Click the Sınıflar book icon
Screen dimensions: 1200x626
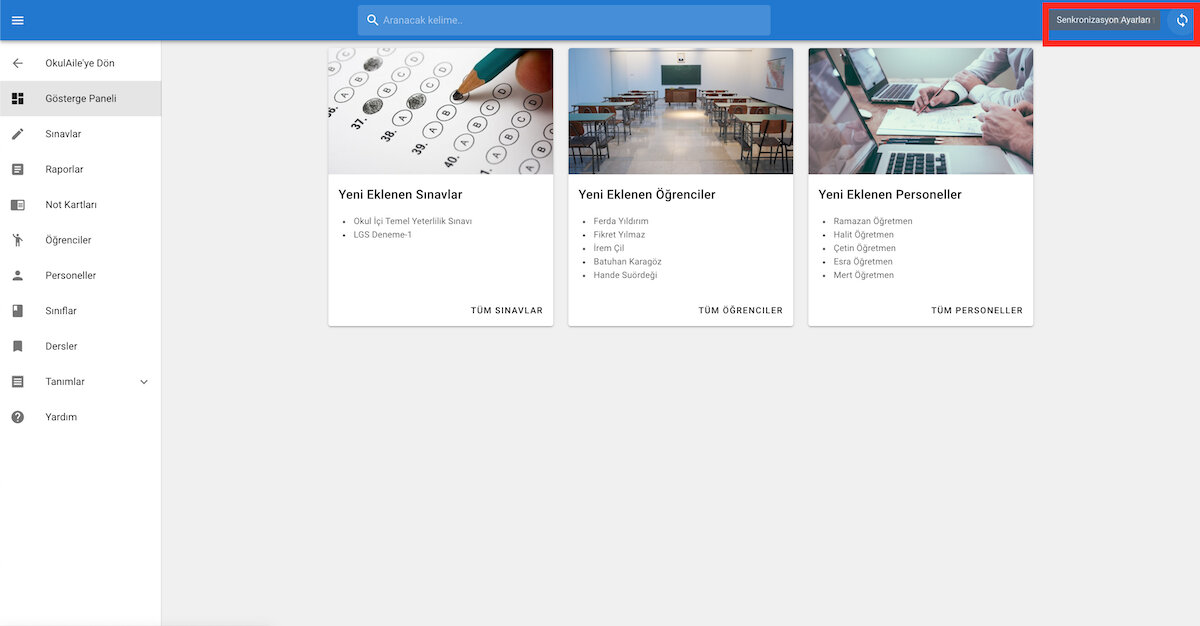tap(17, 311)
